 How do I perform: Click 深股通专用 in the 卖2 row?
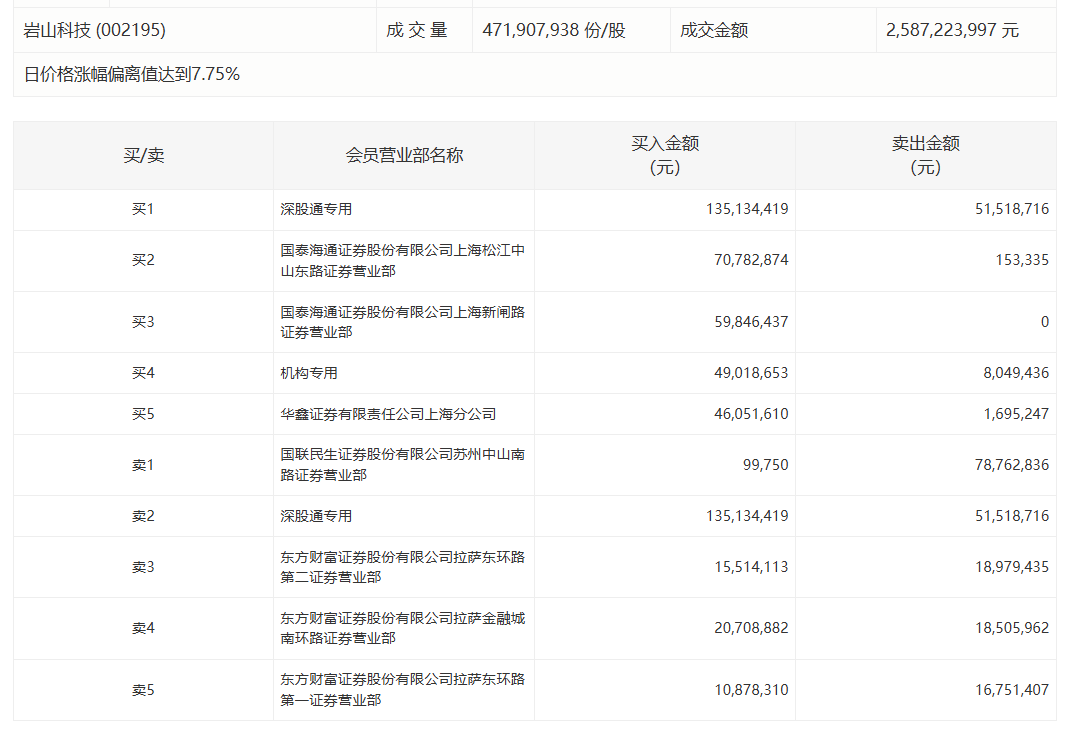pyautogui.click(x=316, y=516)
